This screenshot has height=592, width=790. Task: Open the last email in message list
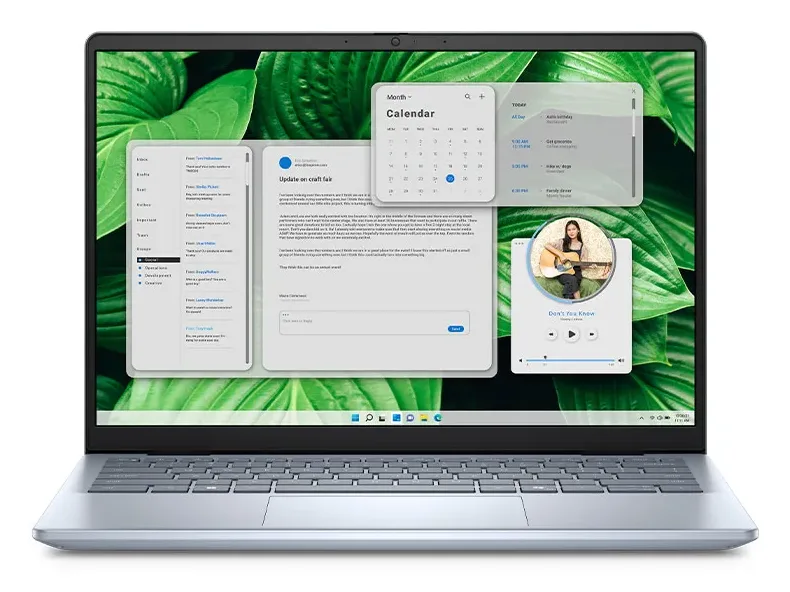point(209,335)
